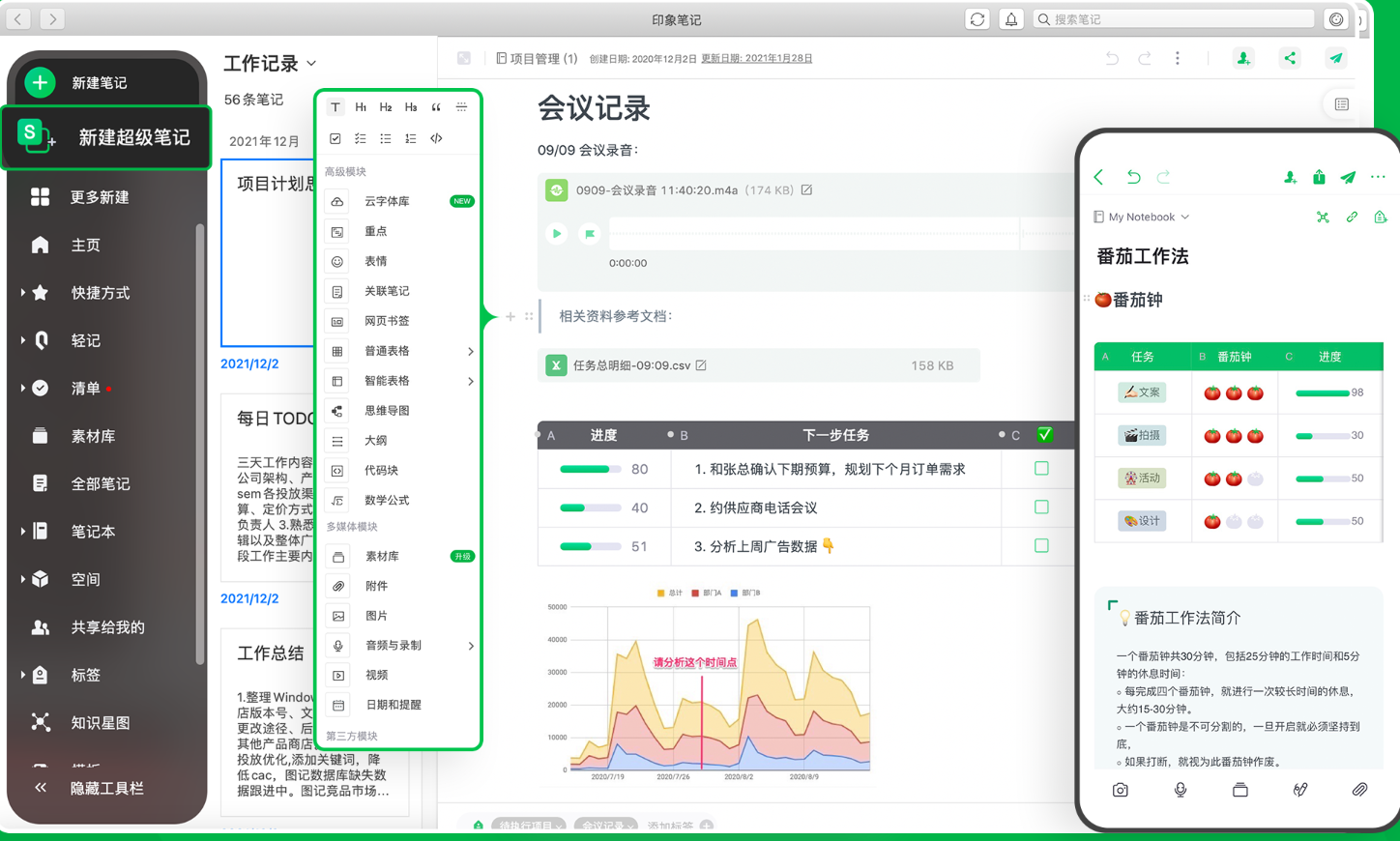This screenshot has width=1400, height=841.
Task: Click the paperclip attachment icon in phone toolbar
Action: pyautogui.click(x=1359, y=790)
